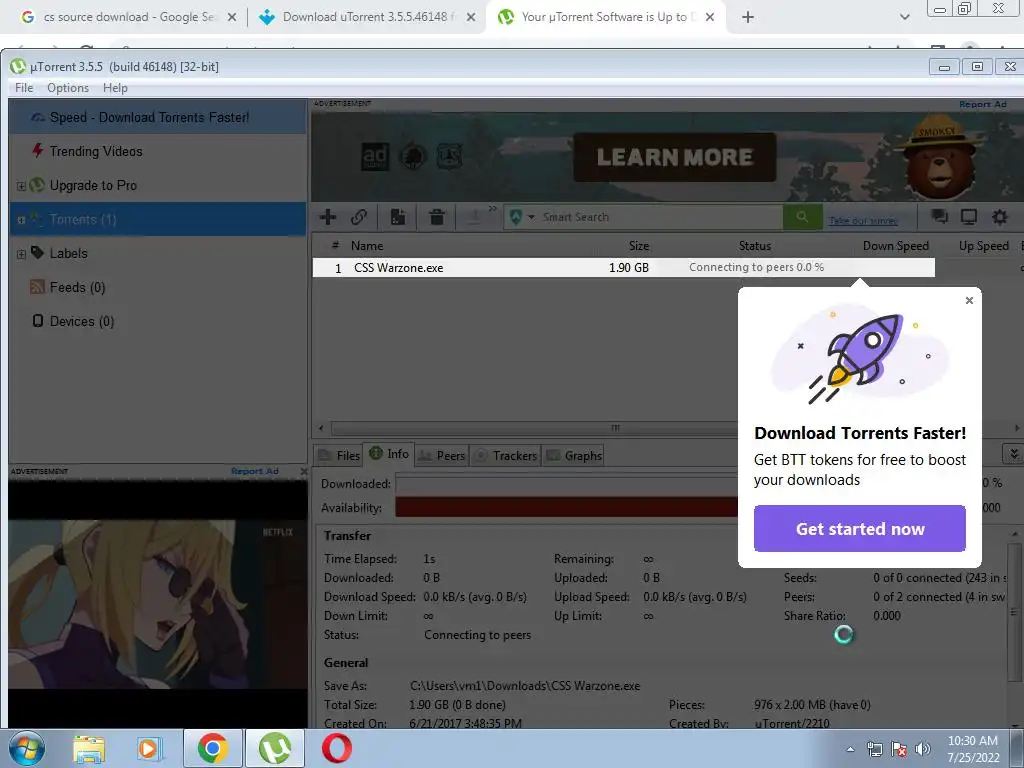Collapse the detail pane double-chevron button

point(1013,453)
